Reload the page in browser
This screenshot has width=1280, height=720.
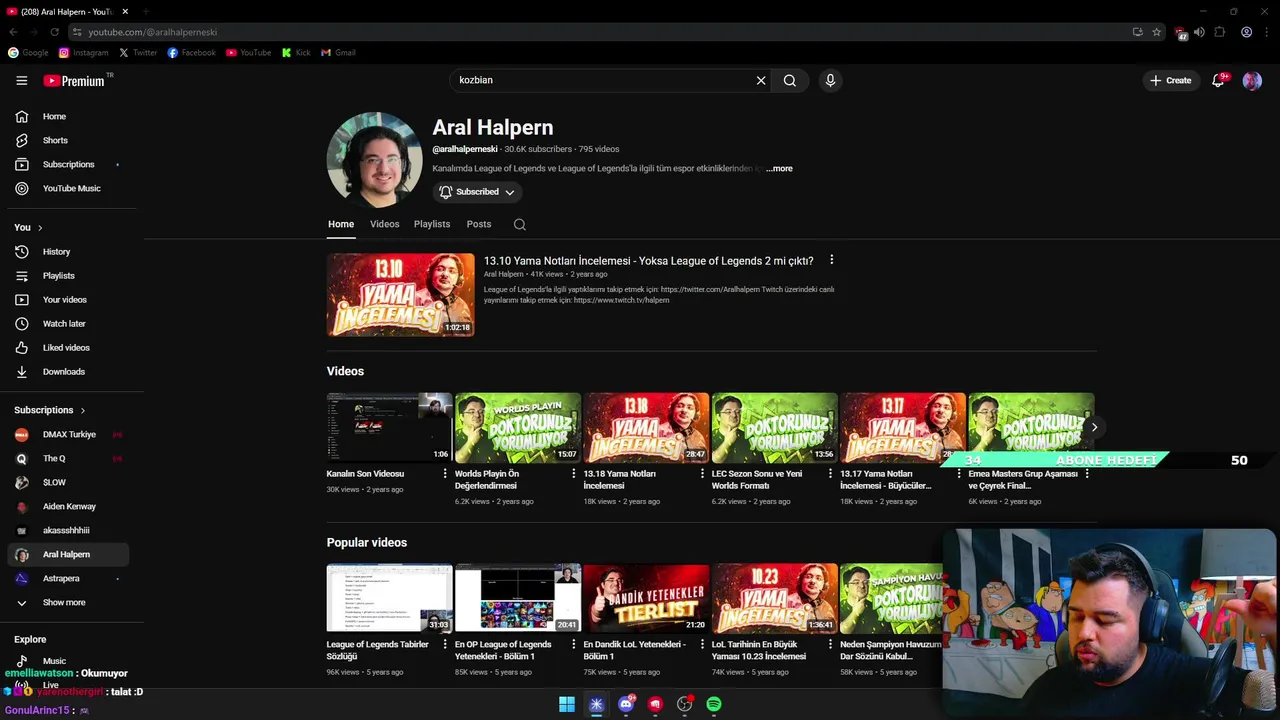pos(54,32)
